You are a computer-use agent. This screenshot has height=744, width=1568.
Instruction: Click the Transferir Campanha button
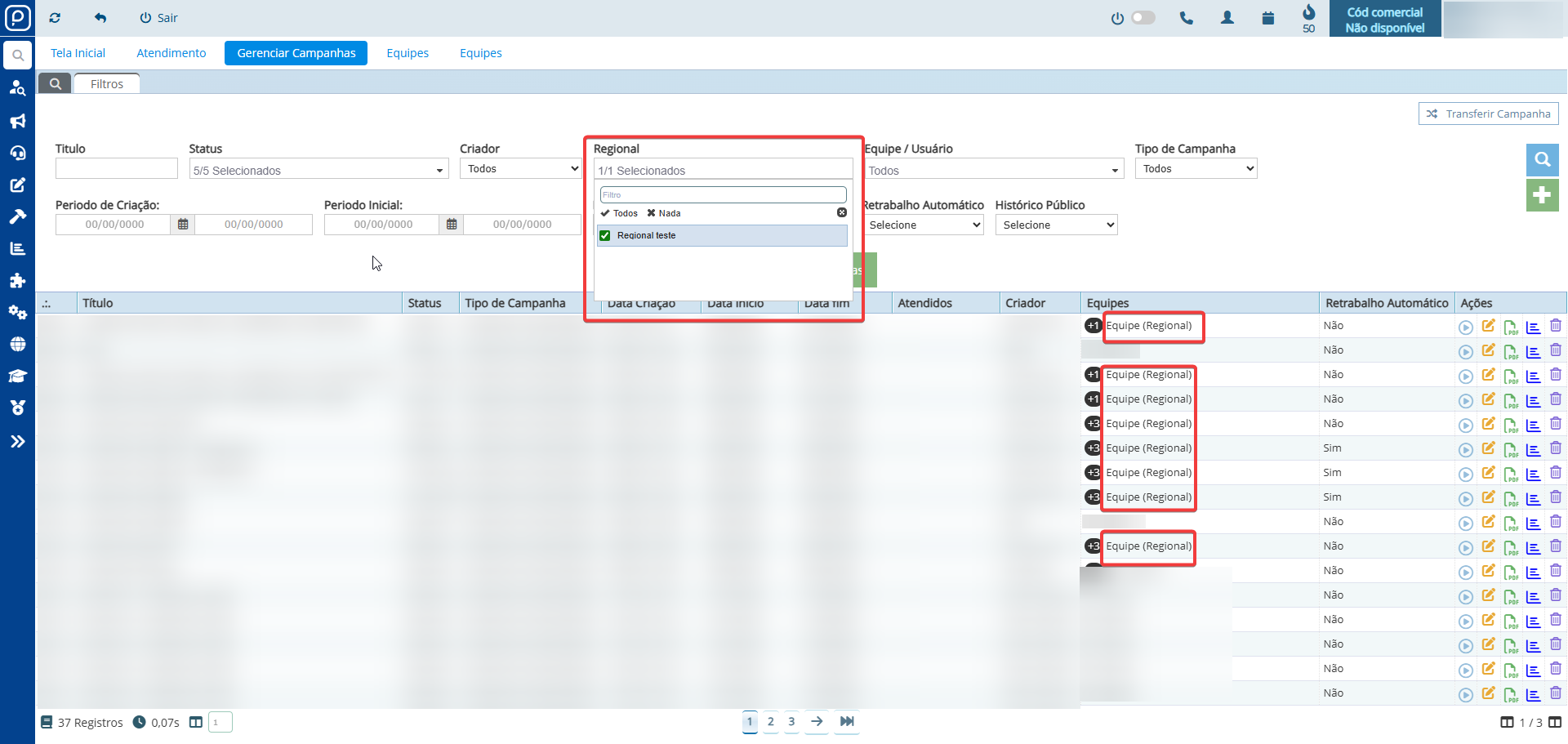click(1488, 114)
